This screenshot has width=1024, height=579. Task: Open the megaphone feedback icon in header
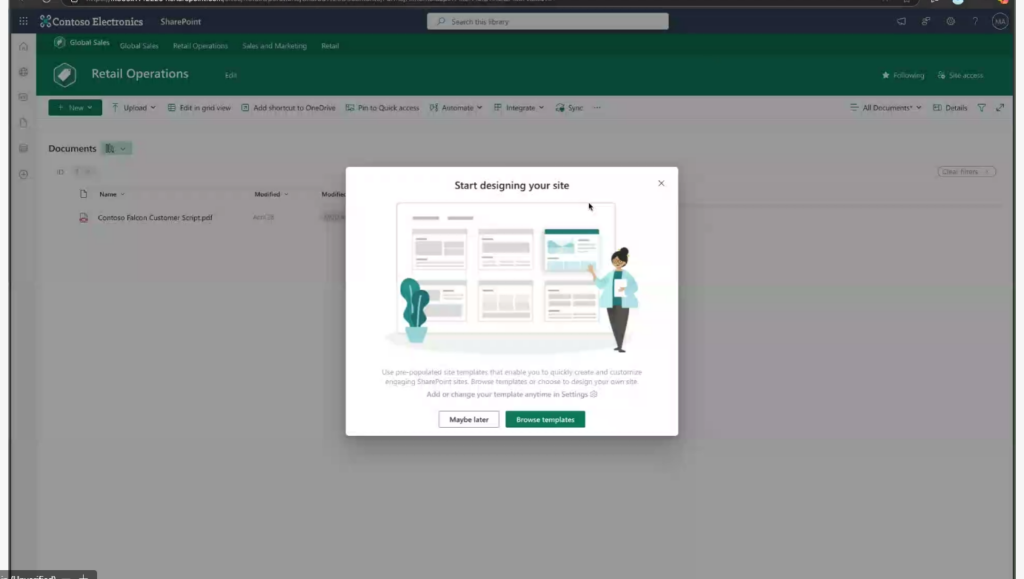coord(901,22)
